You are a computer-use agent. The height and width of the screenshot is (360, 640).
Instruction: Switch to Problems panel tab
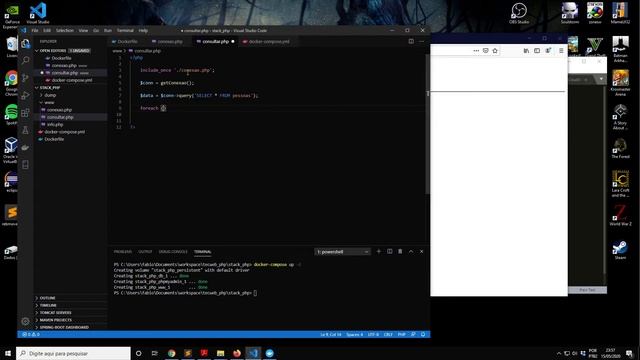[123, 252]
